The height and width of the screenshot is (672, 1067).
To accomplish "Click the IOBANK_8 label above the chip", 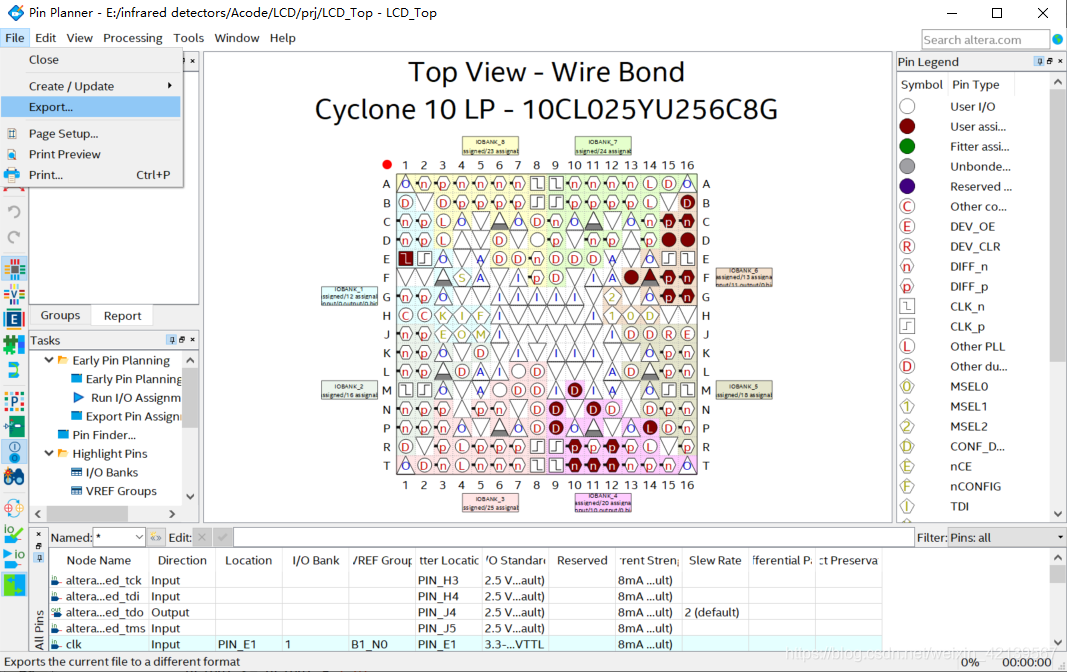I will click(x=491, y=146).
